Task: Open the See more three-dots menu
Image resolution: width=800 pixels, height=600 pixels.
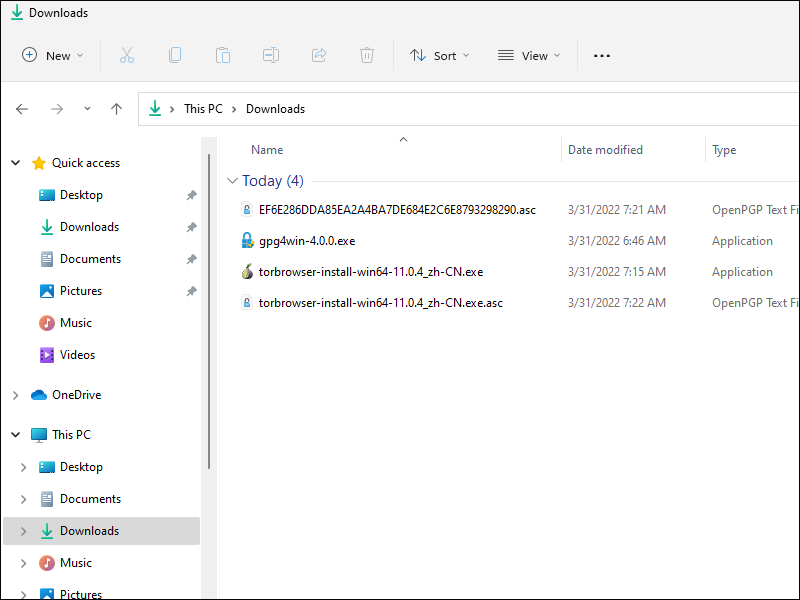Action: tap(601, 56)
